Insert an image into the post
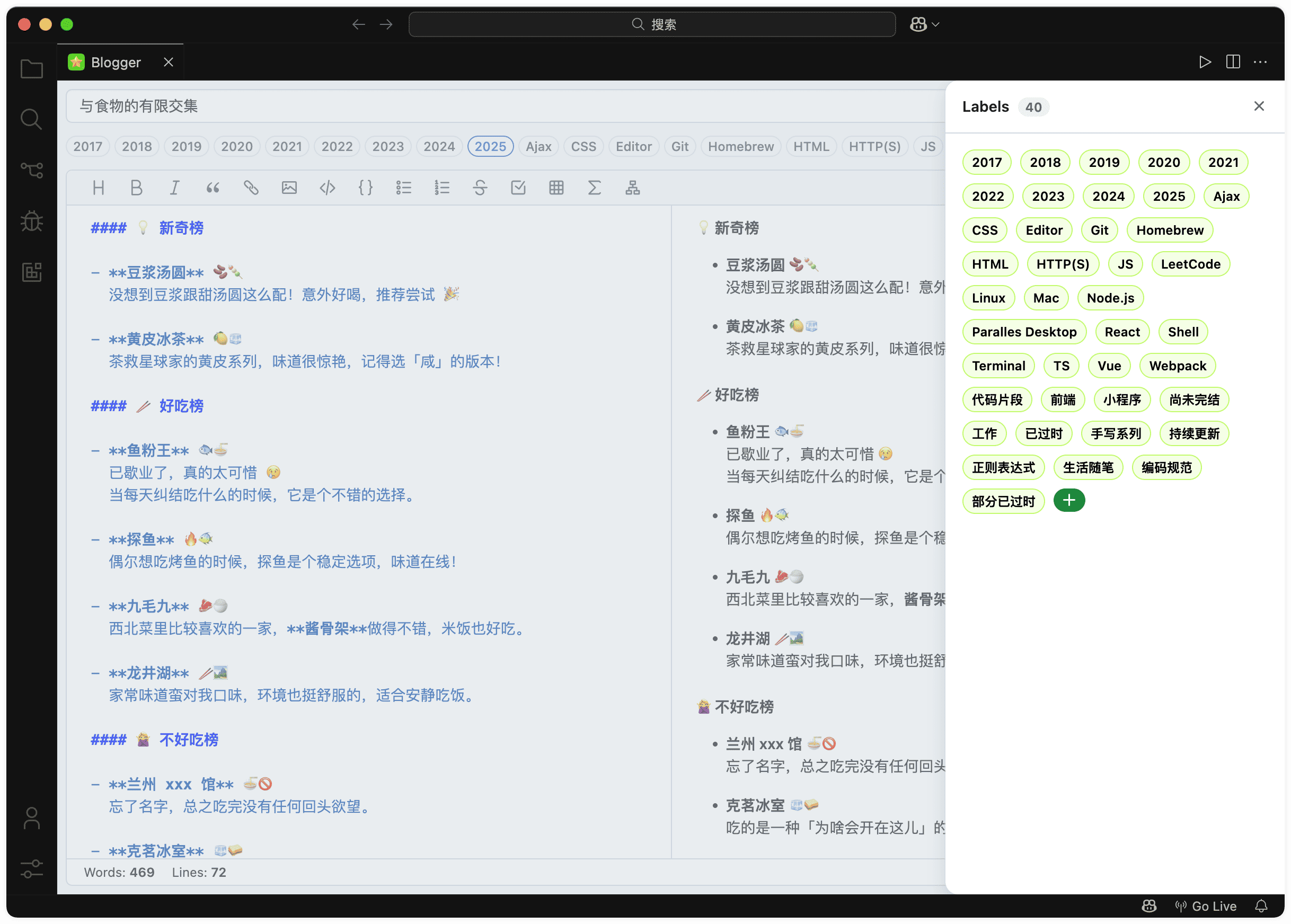The width and height of the screenshot is (1291, 924). 289,188
